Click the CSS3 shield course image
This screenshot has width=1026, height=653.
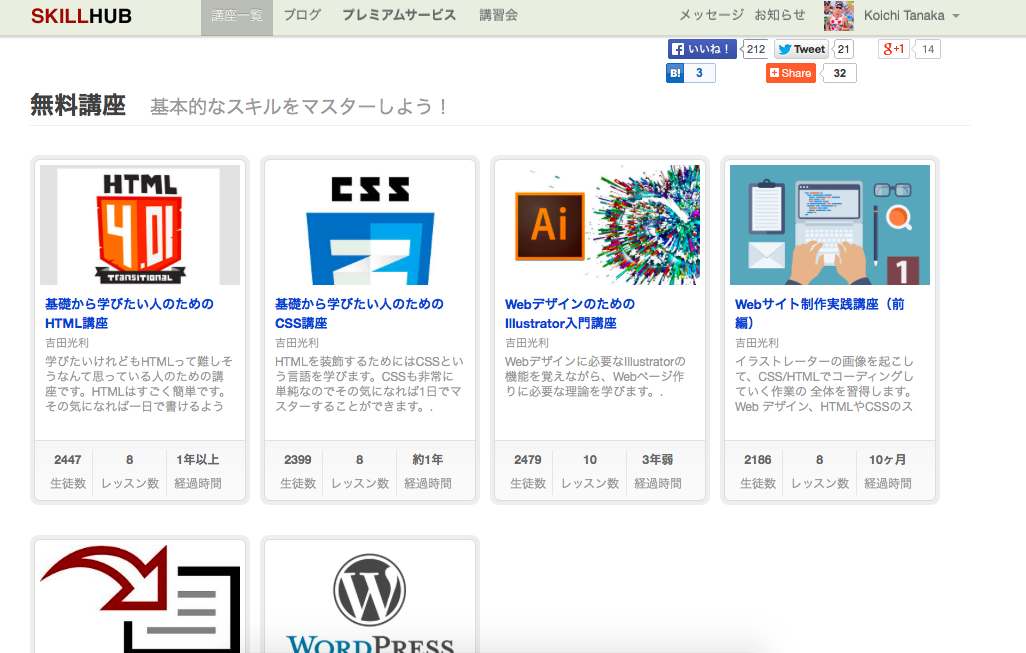tap(369, 223)
